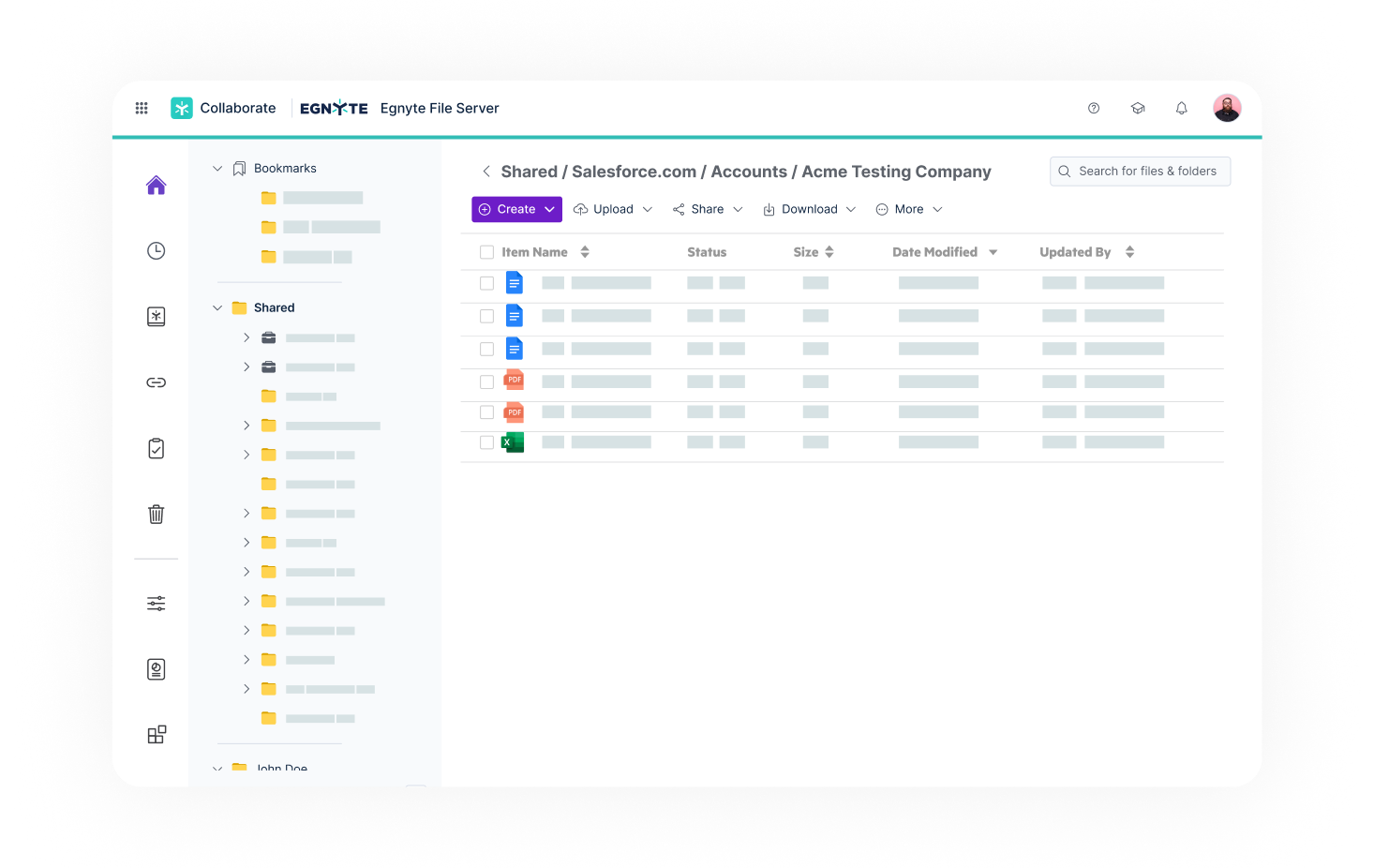Check the first PDF file's row checkbox
The image size is (1374, 868).
pyautogui.click(x=486, y=381)
